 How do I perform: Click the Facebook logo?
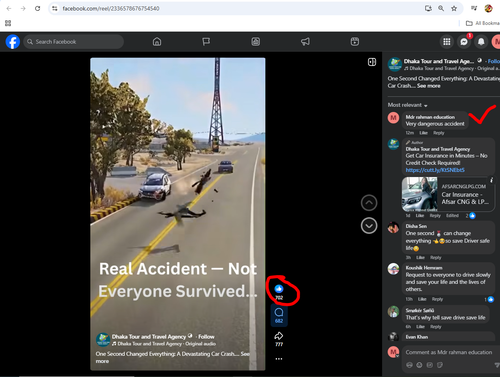point(13,42)
